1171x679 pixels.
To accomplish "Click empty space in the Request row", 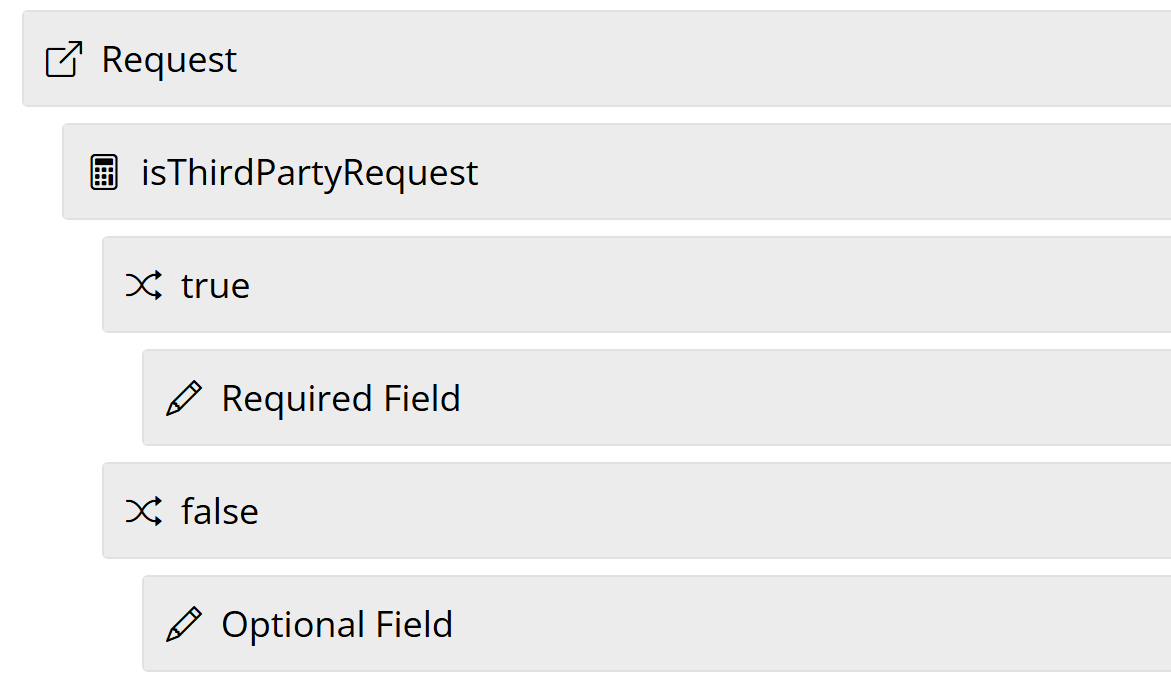I will click(700, 60).
